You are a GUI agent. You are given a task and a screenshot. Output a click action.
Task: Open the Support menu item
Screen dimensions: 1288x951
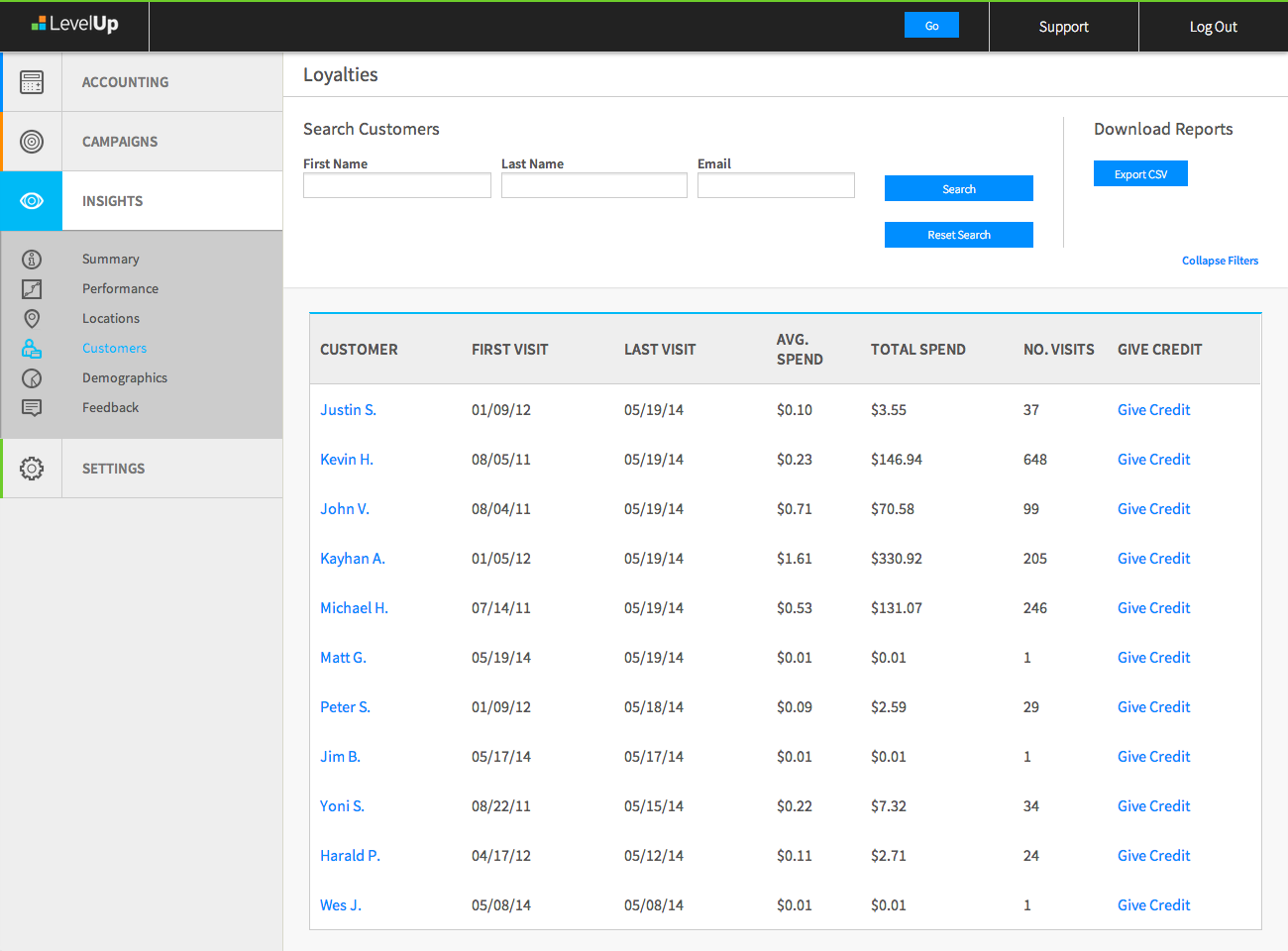(x=1063, y=26)
